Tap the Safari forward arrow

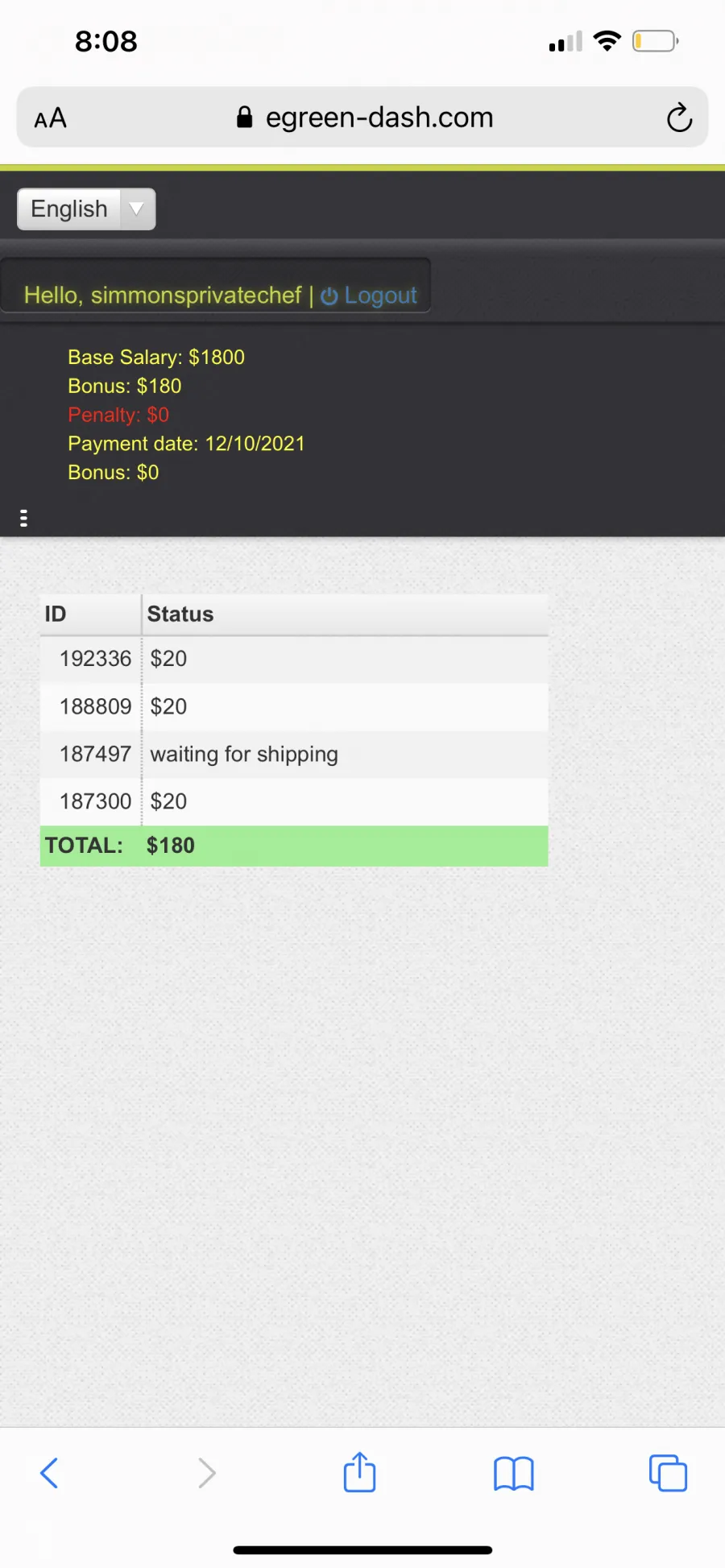[x=207, y=1473]
